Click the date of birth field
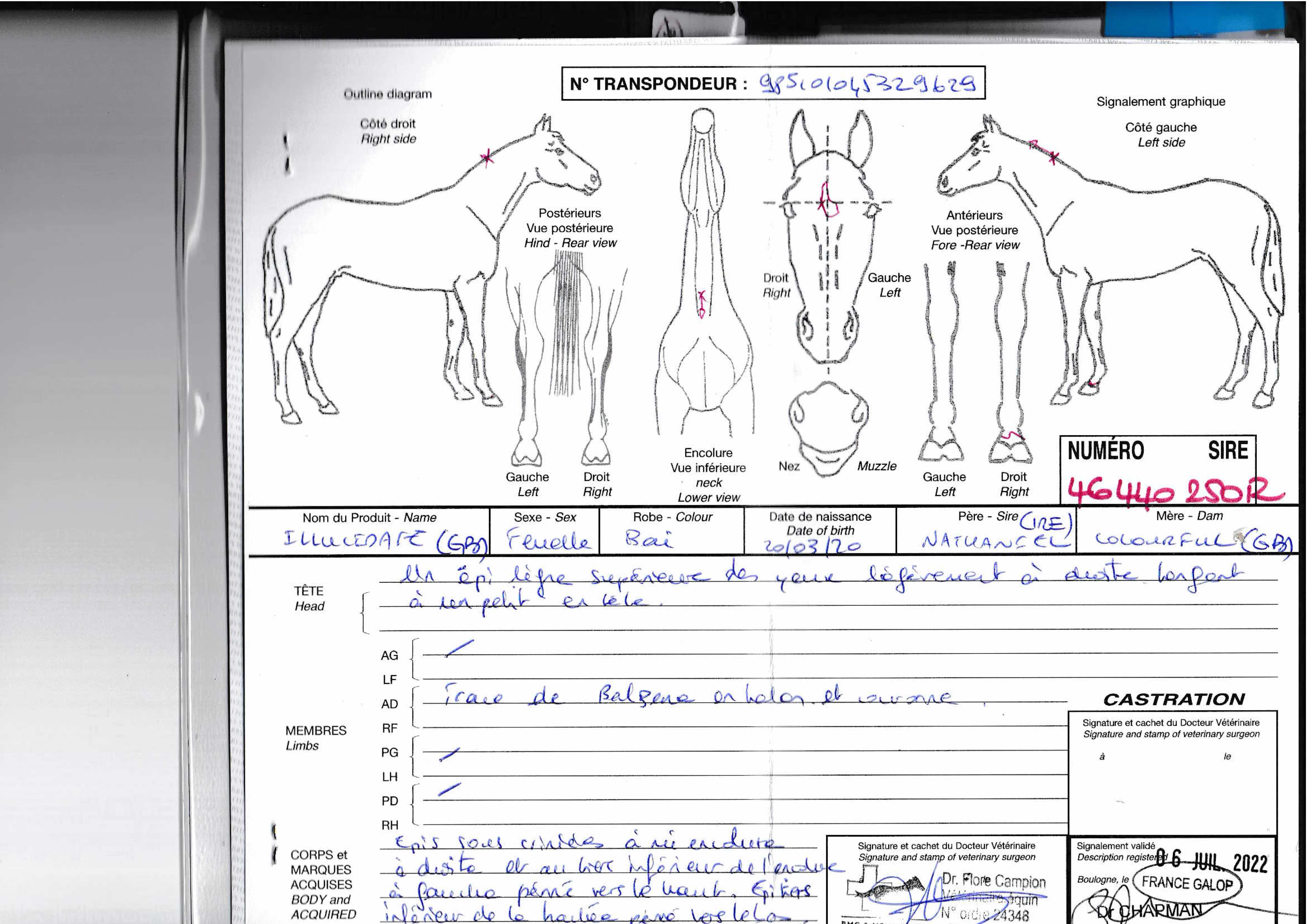Viewport: 1307px width, 924px height. click(813, 546)
